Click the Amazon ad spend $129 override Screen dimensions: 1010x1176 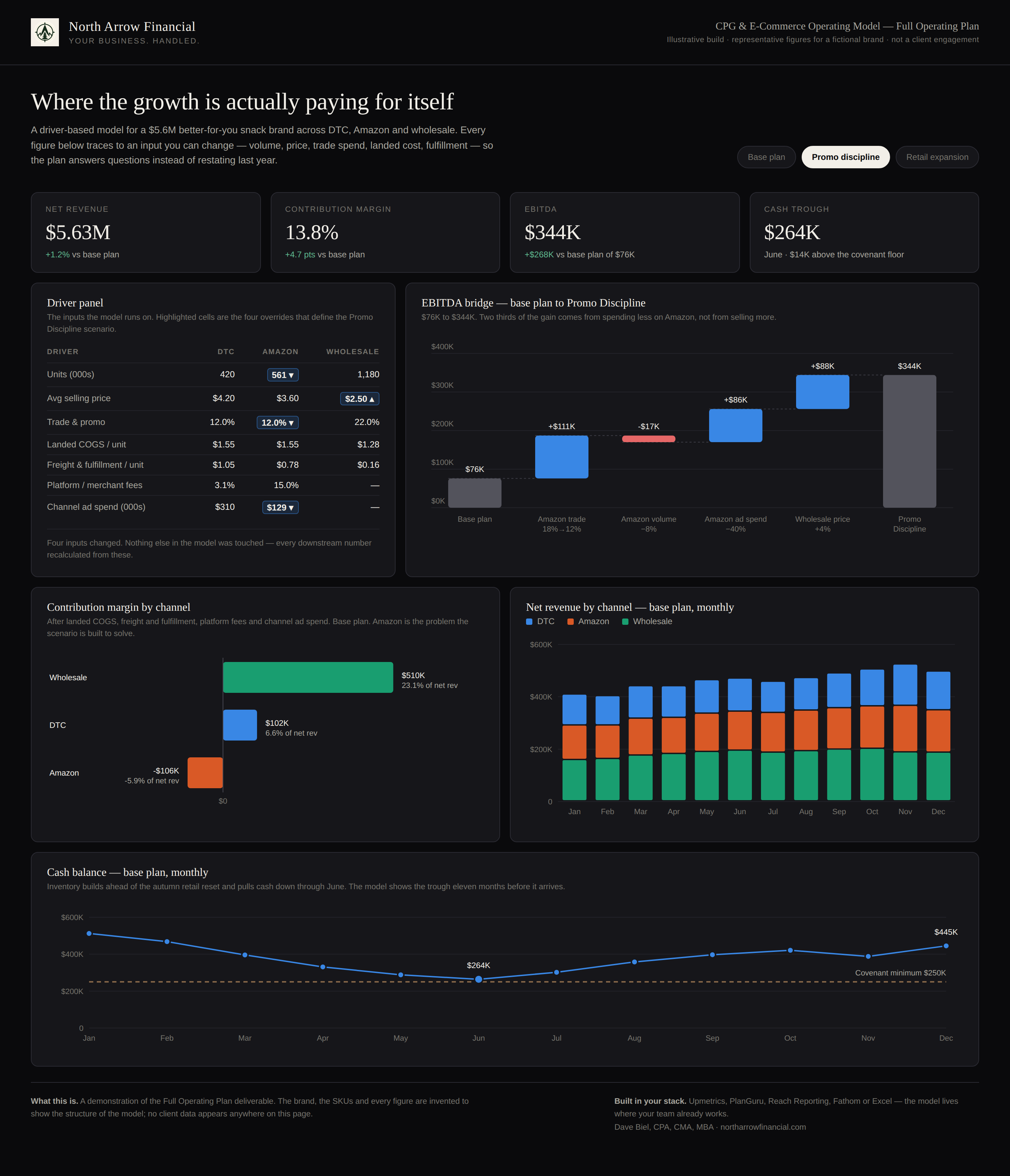(281, 507)
